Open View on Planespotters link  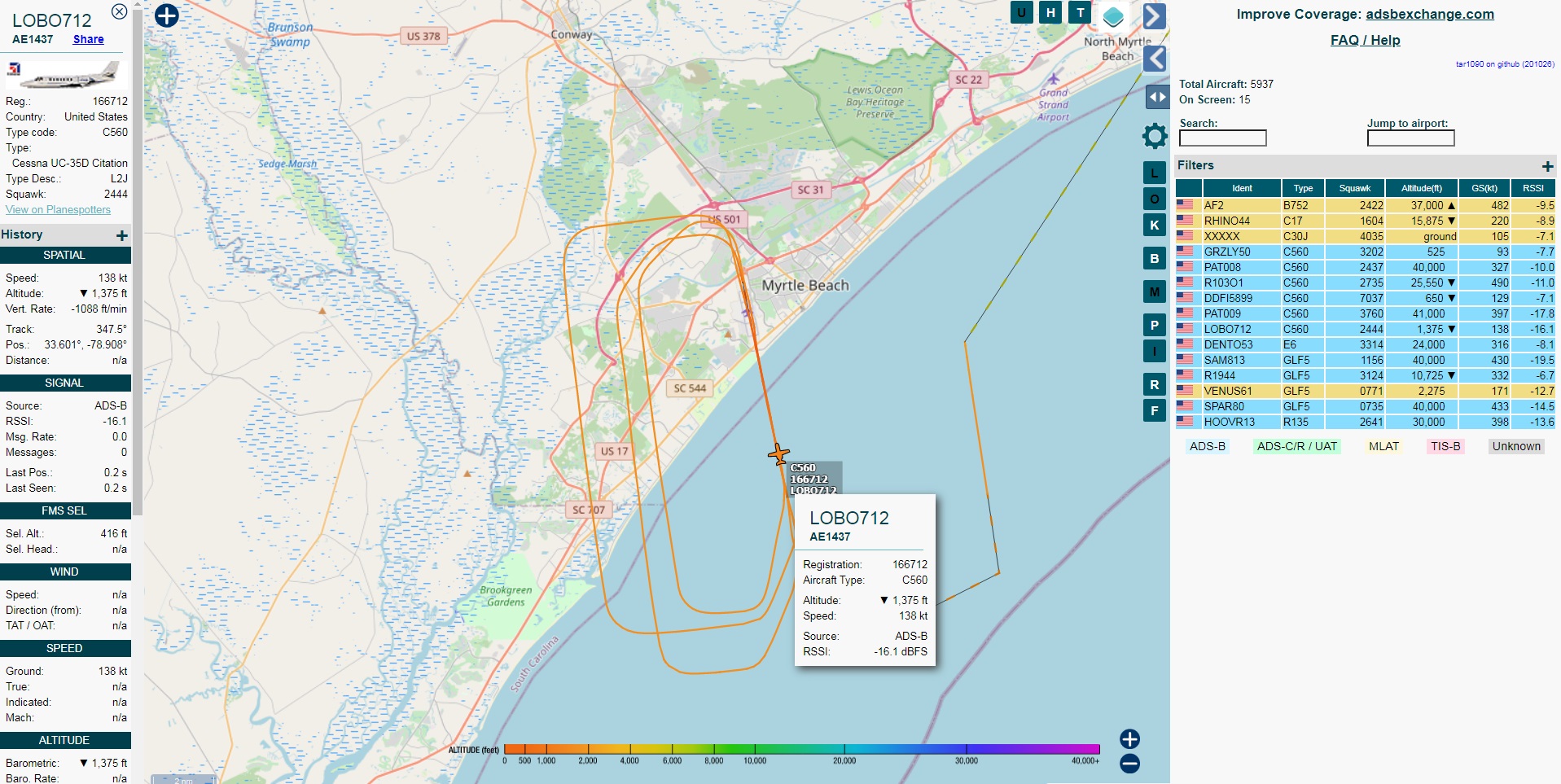click(x=58, y=209)
